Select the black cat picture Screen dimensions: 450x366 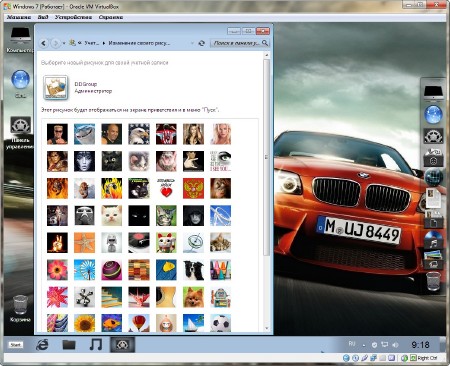(112, 161)
